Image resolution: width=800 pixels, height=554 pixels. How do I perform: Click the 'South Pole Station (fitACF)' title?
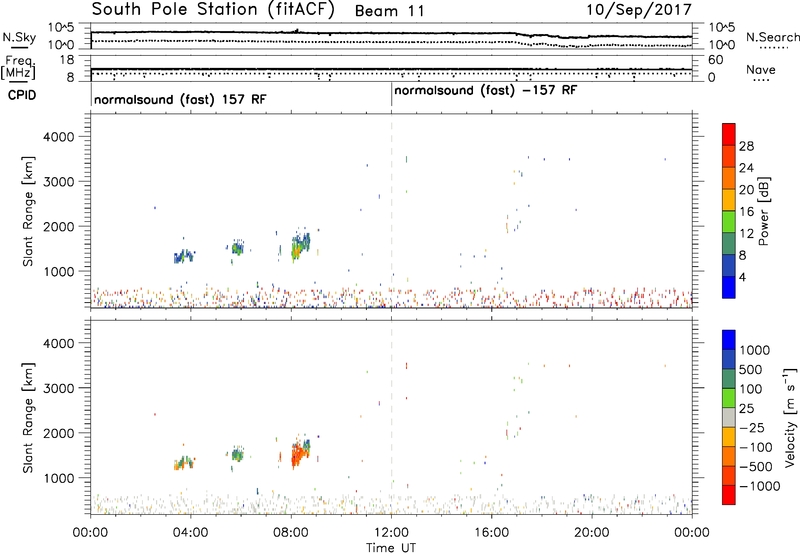[213, 10]
